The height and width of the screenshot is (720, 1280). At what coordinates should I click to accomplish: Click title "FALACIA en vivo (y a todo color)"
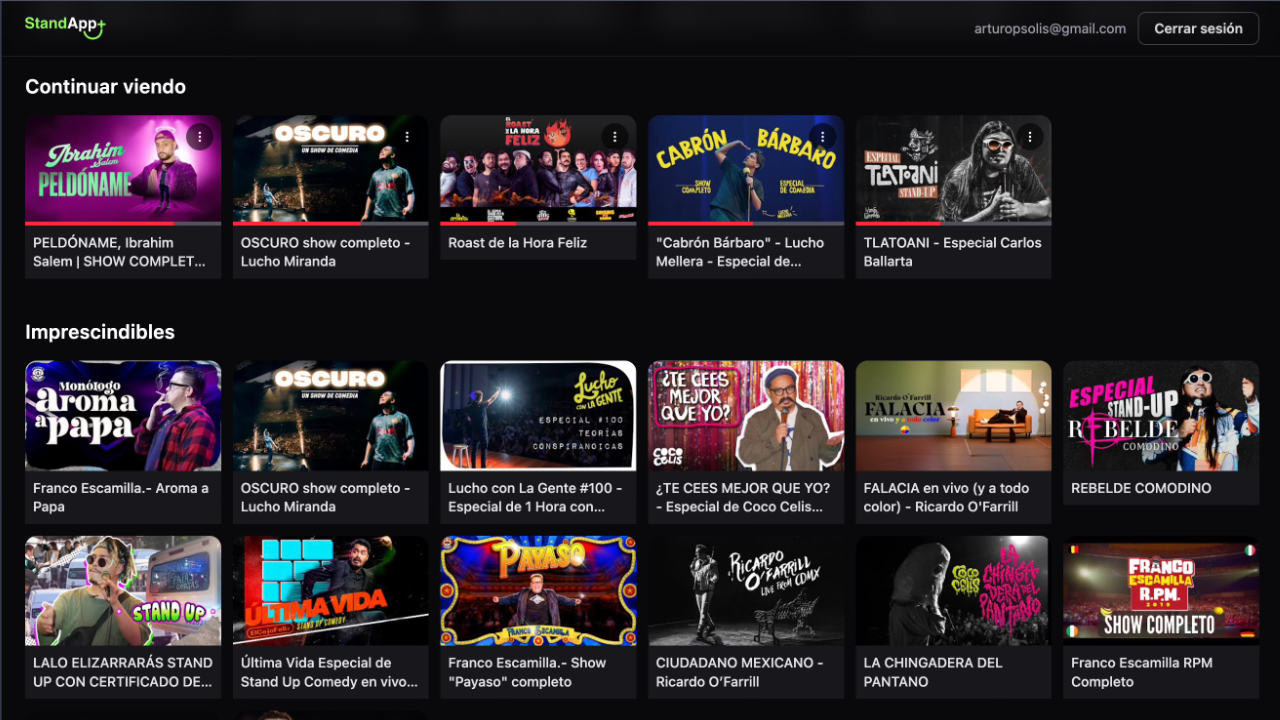click(947, 497)
